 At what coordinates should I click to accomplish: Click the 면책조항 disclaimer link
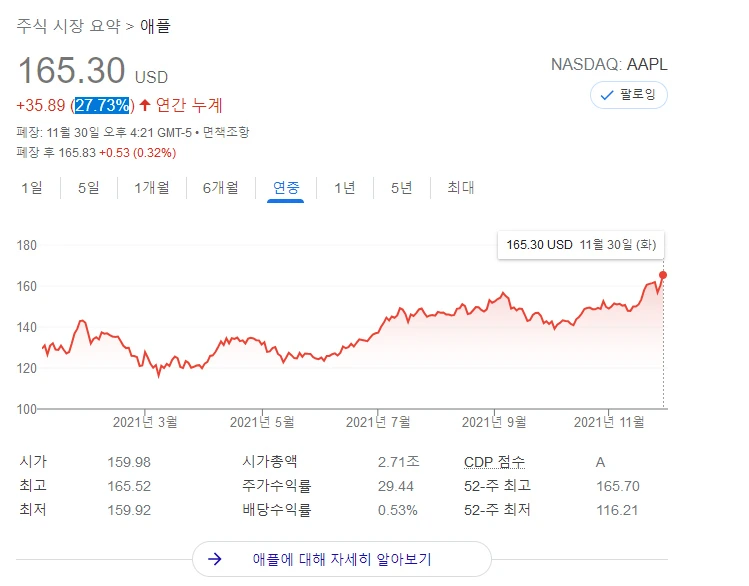[226, 132]
